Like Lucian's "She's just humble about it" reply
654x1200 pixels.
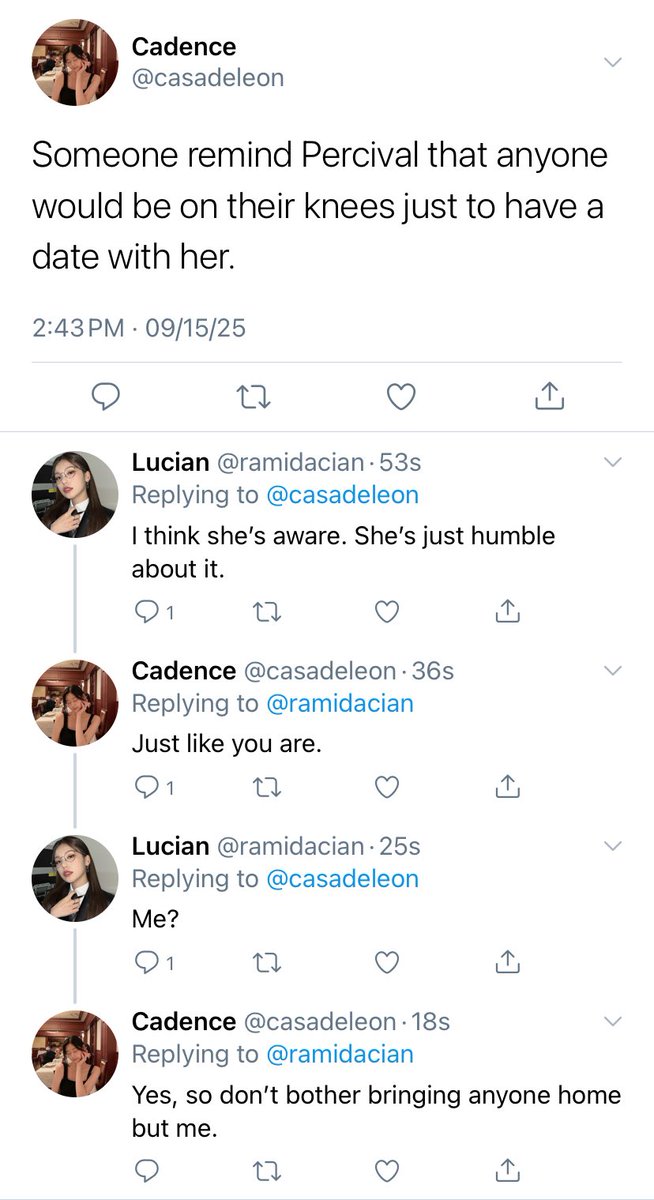point(386,613)
